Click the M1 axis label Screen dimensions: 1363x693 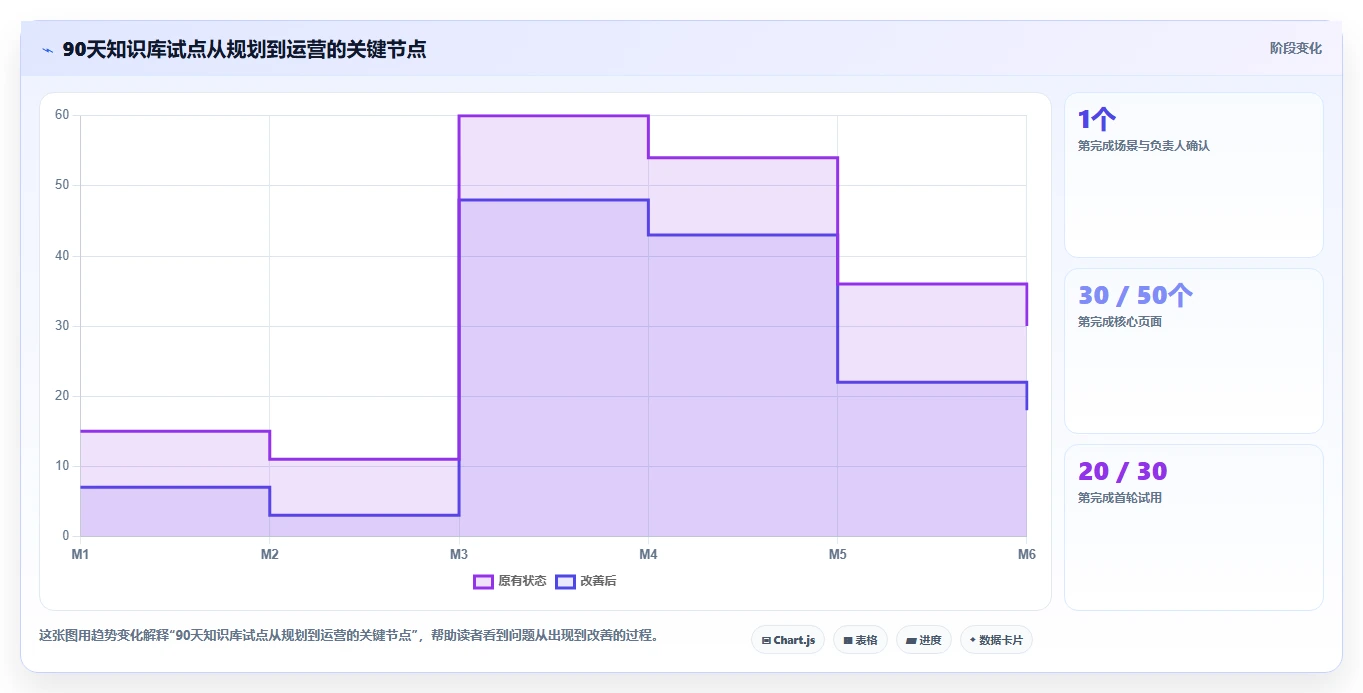click(x=80, y=554)
